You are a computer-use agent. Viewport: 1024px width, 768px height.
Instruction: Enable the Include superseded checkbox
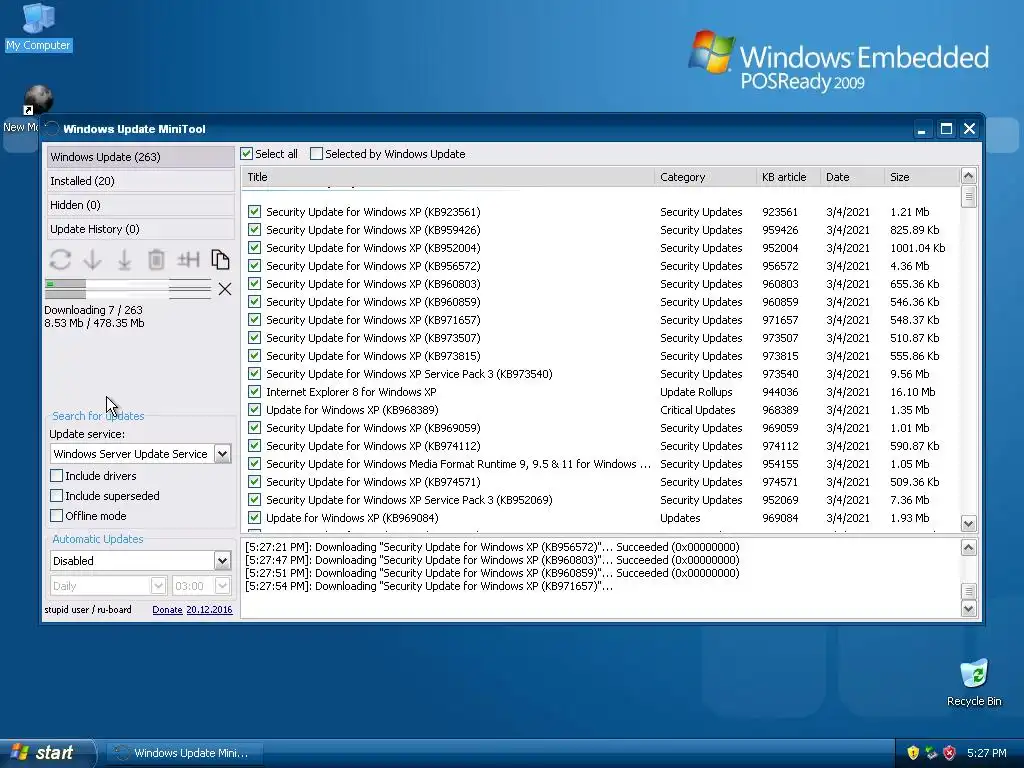click(x=57, y=496)
